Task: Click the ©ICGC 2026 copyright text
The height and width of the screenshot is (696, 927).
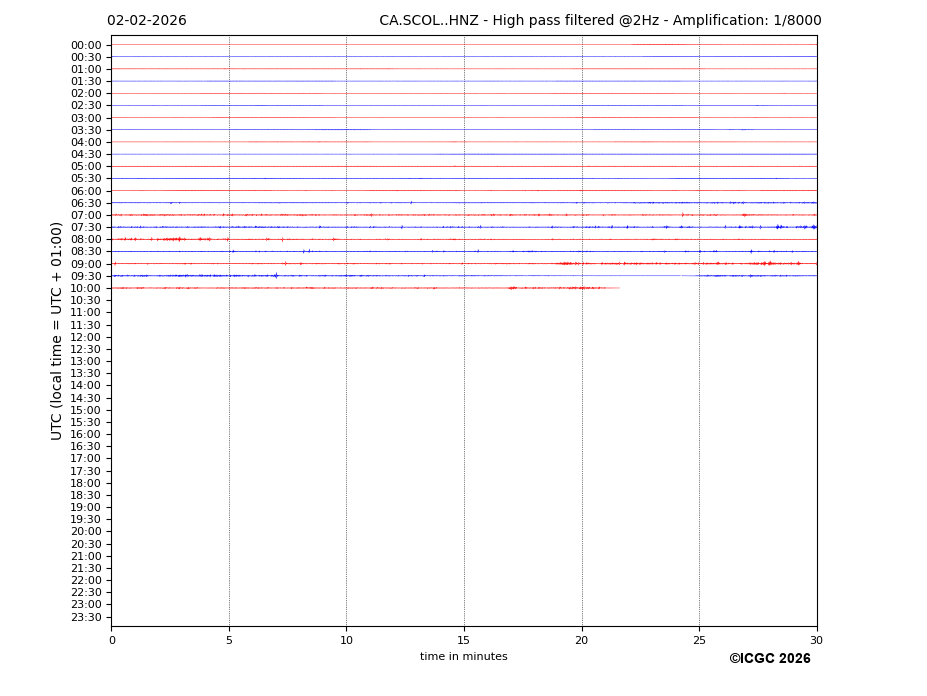Action: point(769,659)
